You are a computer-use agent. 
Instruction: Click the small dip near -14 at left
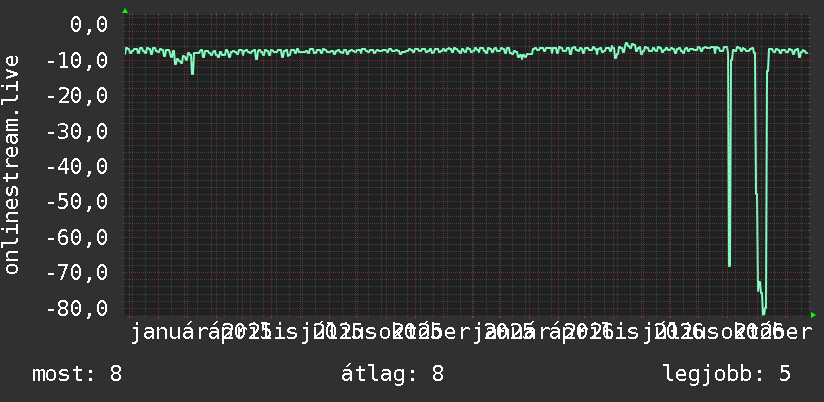[192, 73]
